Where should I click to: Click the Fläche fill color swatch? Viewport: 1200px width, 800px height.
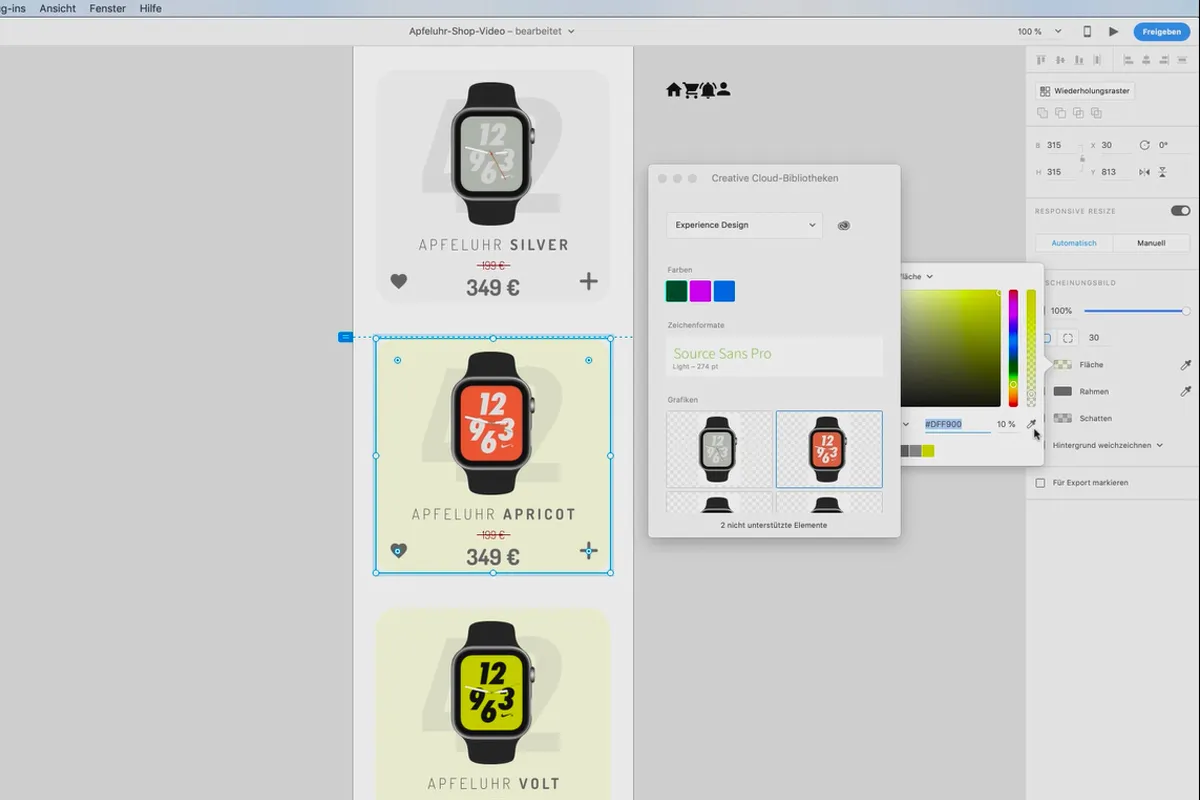point(1062,365)
